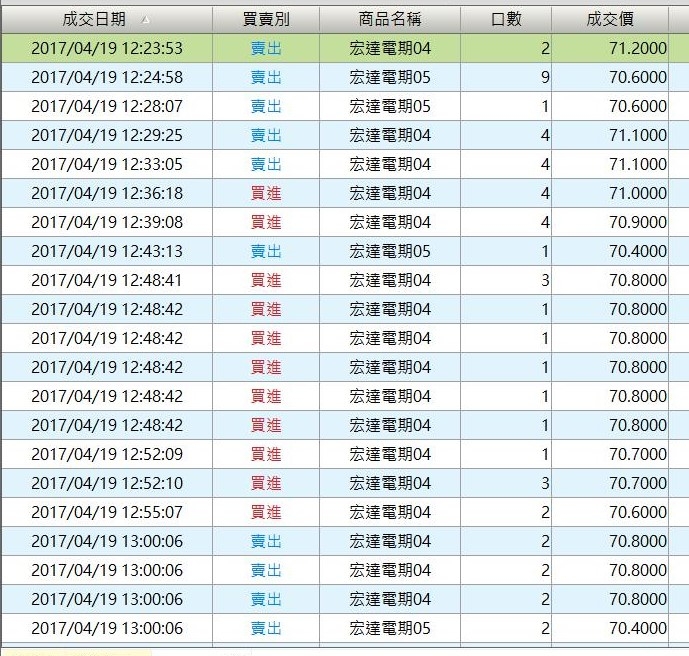Select the date cell 2017/04/19 12:29:25
The height and width of the screenshot is (656, 689).
coord(107,135)
